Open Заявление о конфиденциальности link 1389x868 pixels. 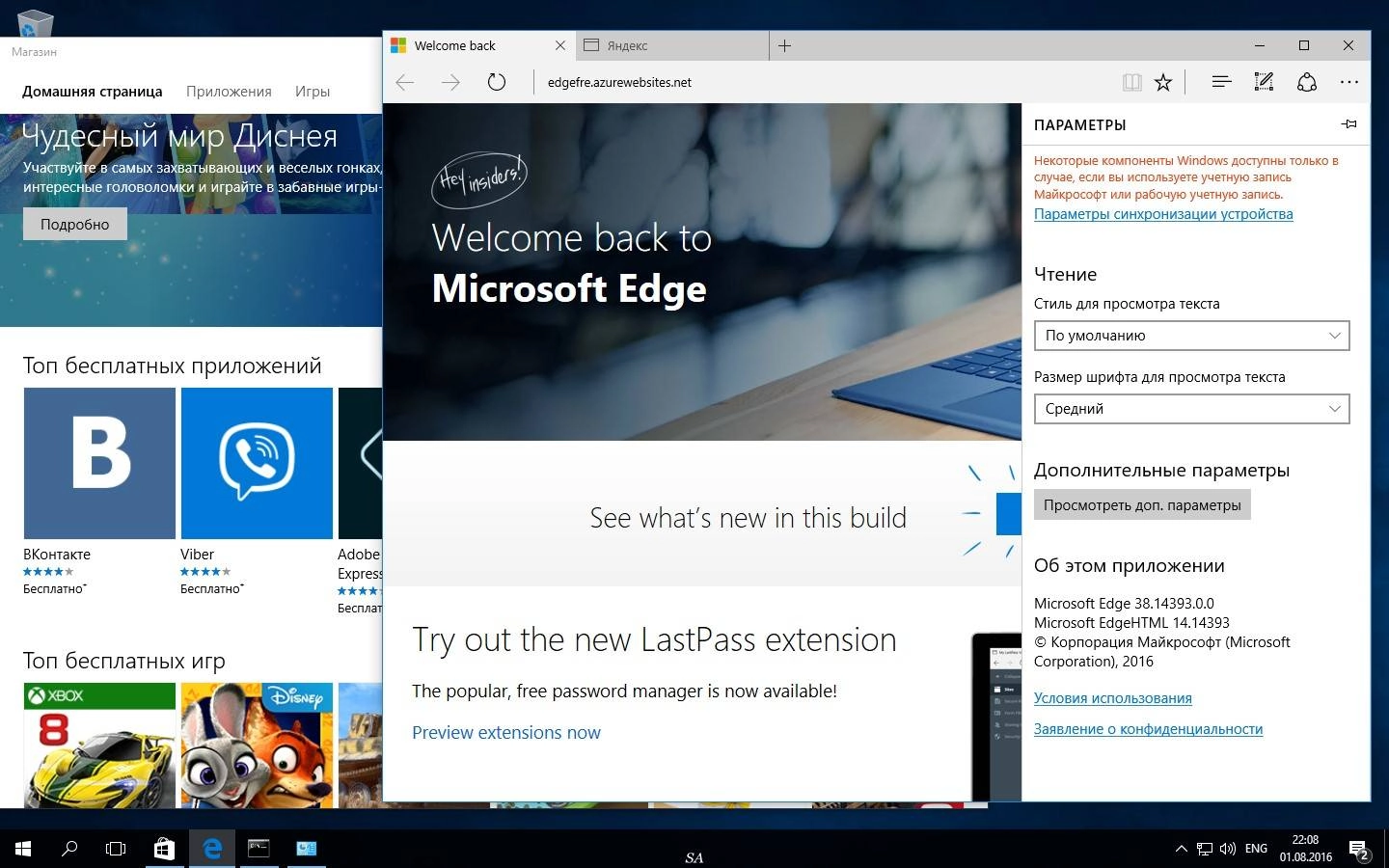coord(1148,729)
